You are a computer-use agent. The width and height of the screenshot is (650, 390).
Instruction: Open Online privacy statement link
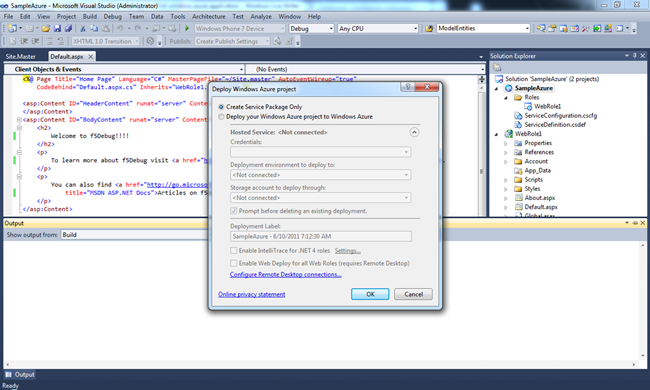252,295
